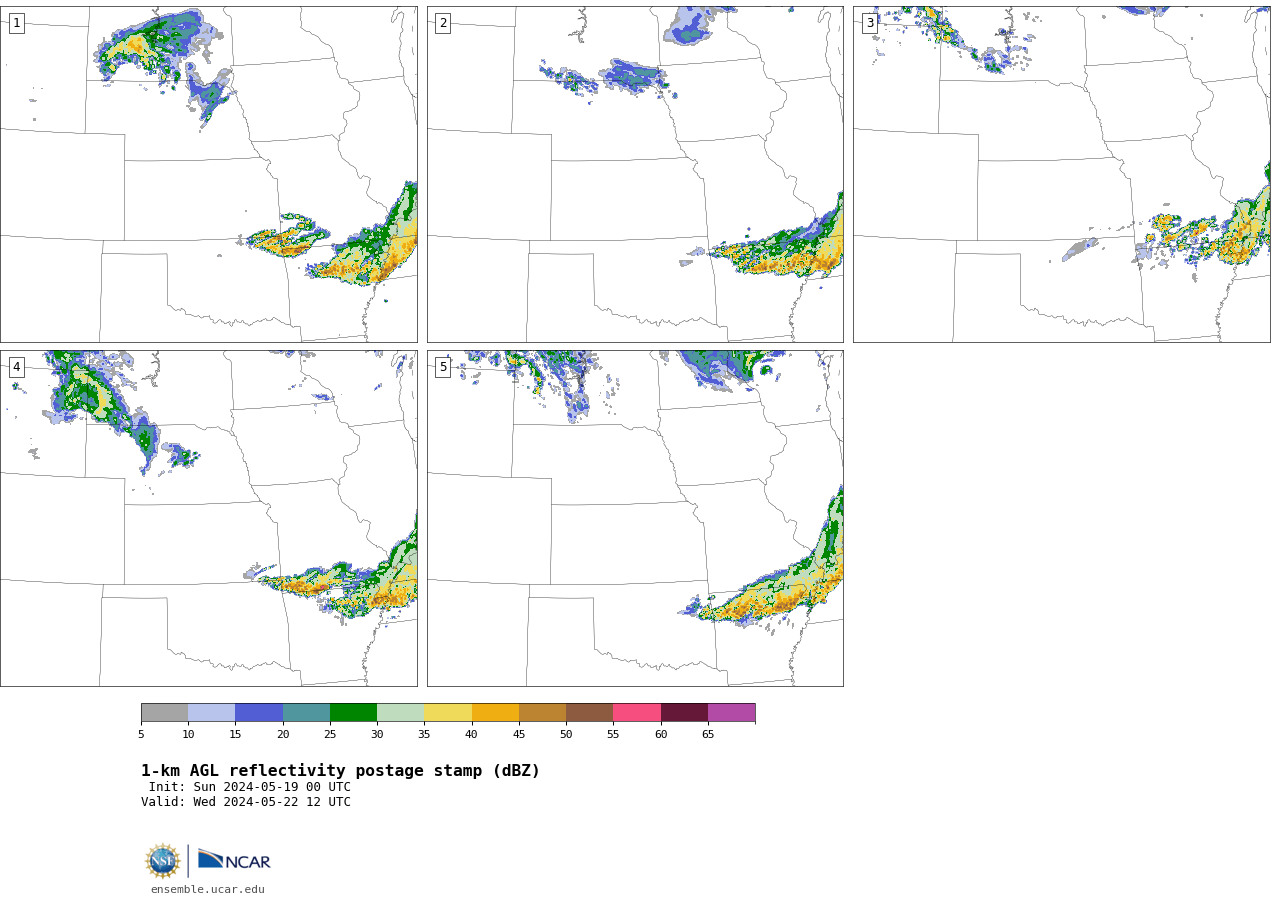Click the NCAR logo

[234, 860]
